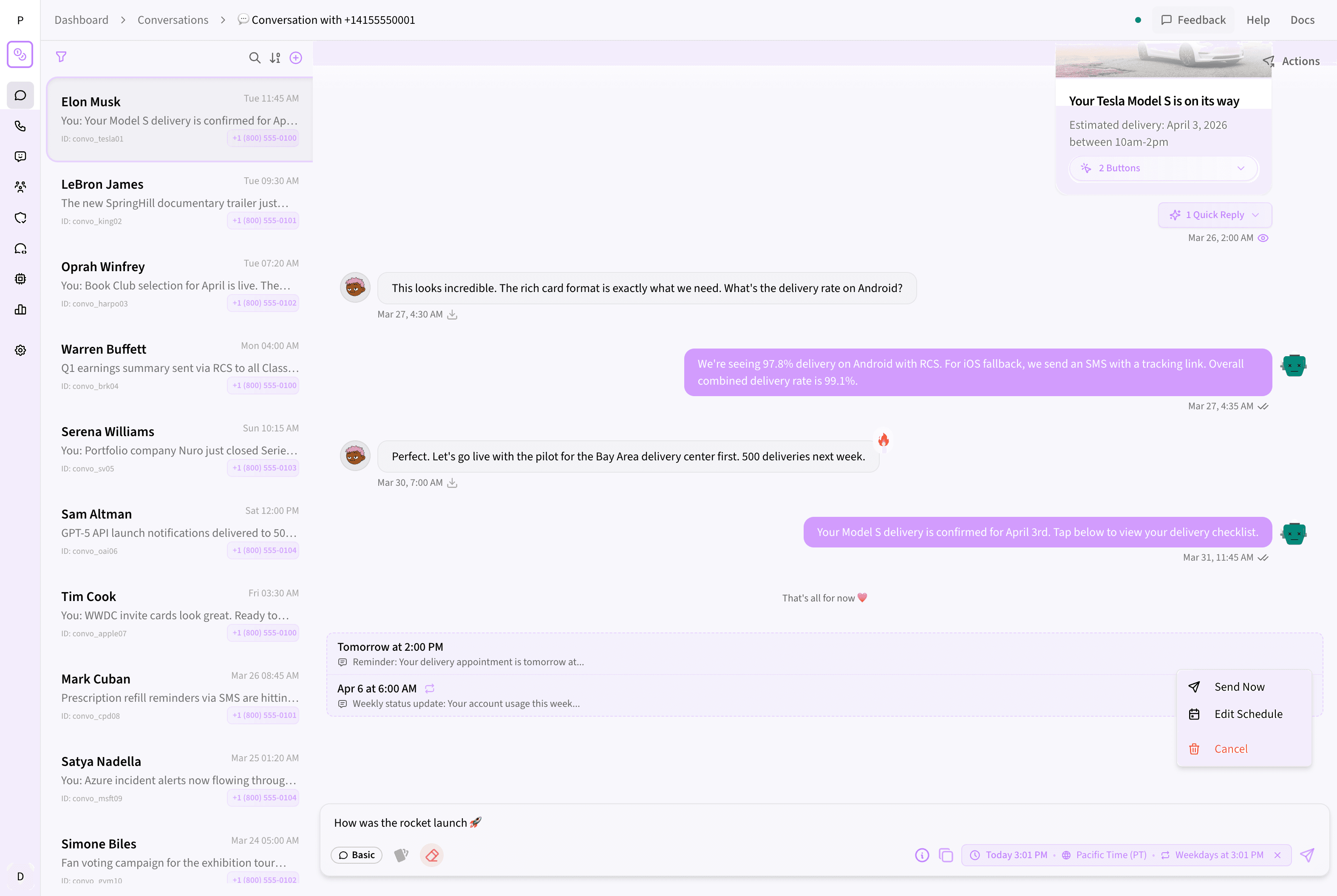Open the Contacts section in the sidebar
Viewport: 1337px width, 896px height.
pyautogui.click(x=20, y=187)
